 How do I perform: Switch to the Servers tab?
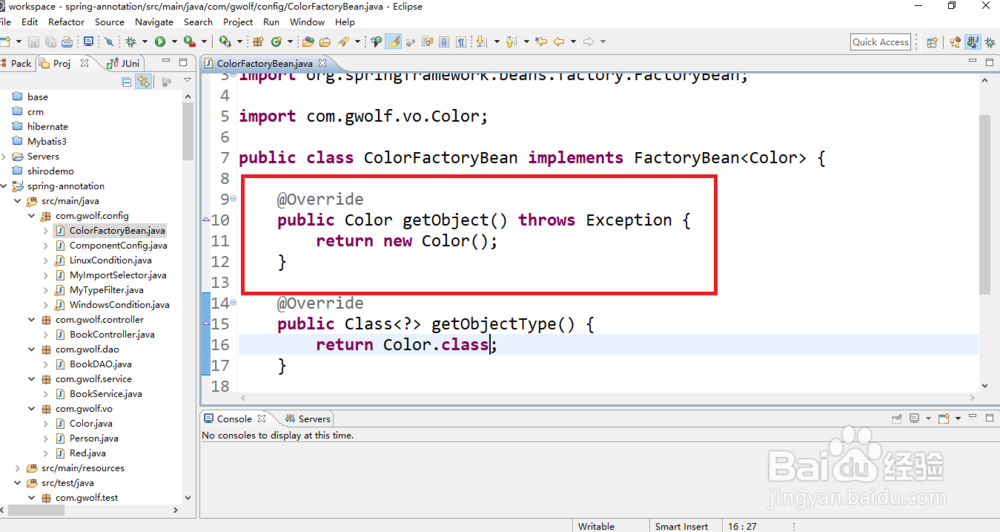[x=308, y=419]
